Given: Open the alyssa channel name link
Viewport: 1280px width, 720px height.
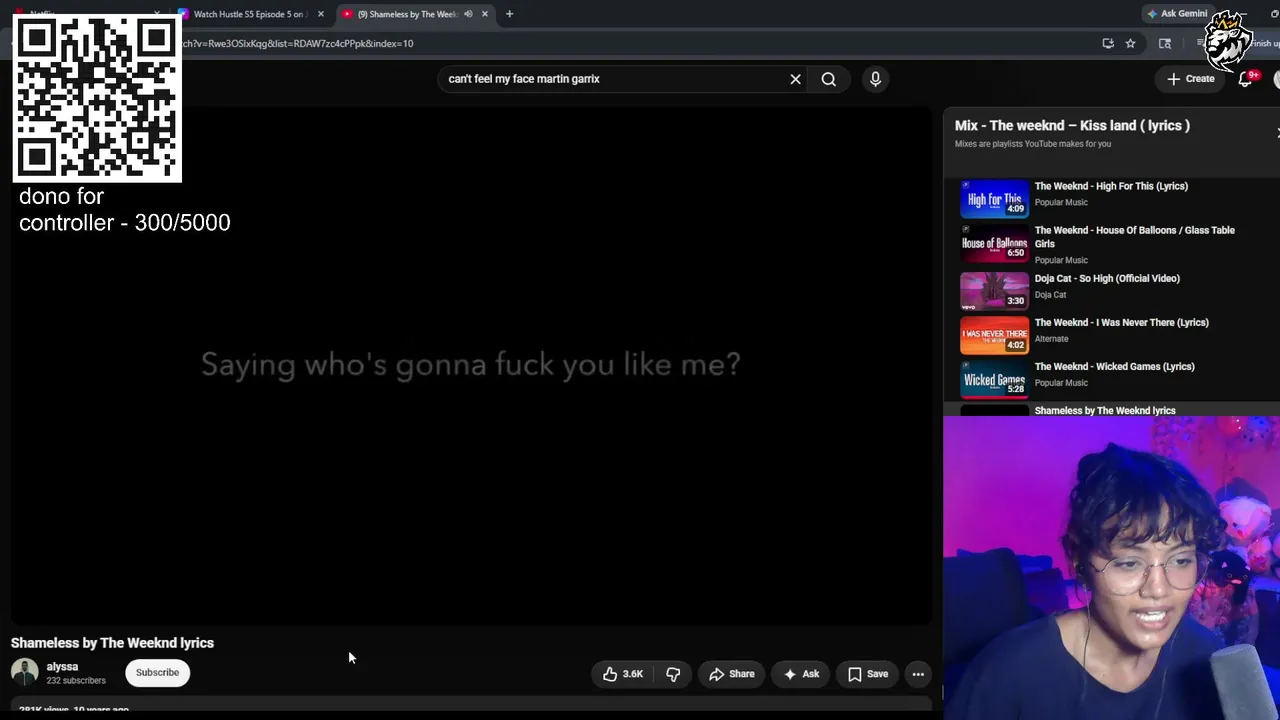Looking at the screenshot, I should pos(62,666).
